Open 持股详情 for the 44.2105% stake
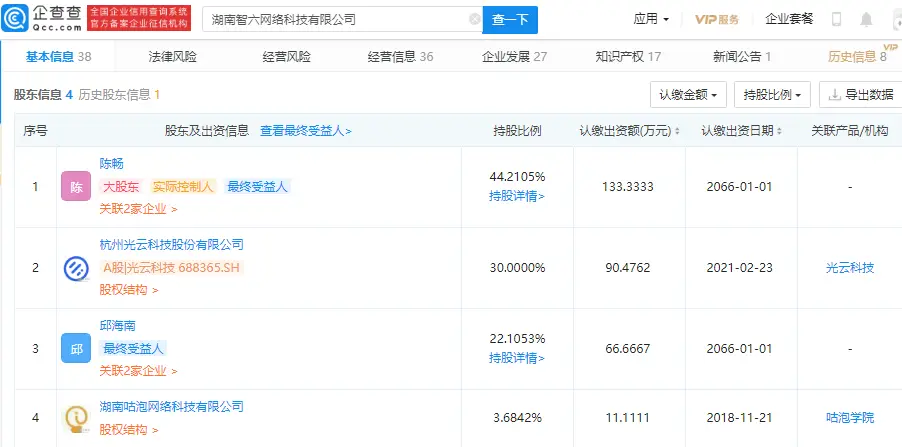 (517, 196)
